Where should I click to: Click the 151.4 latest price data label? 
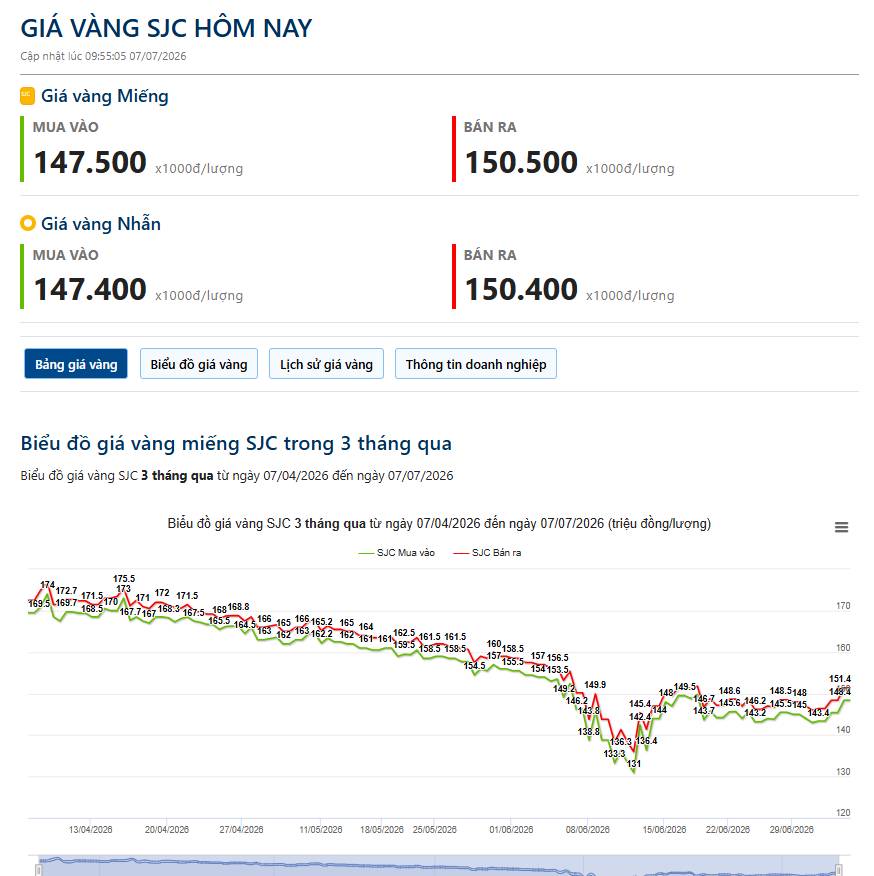(x=840, y=679)
